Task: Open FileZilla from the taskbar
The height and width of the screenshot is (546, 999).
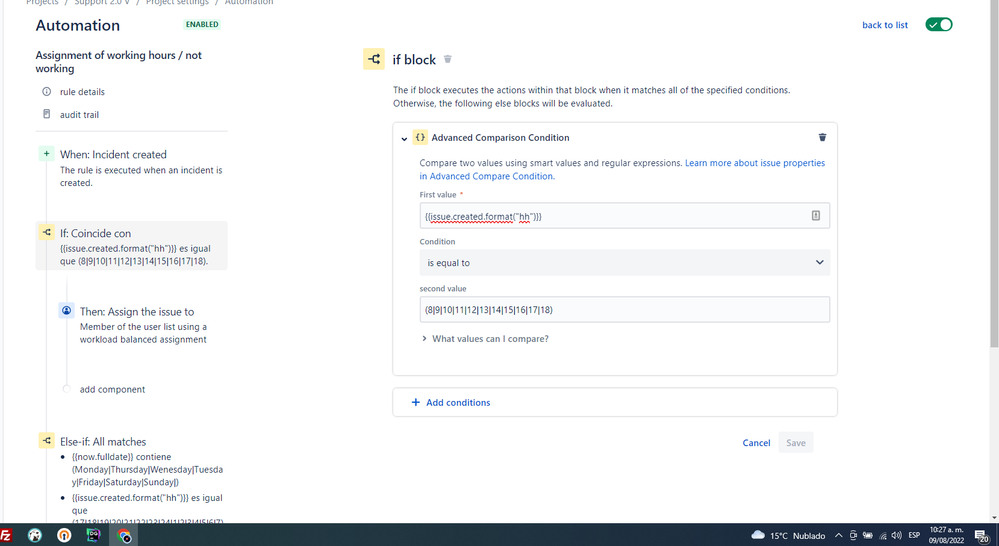Action: (6, 535)
